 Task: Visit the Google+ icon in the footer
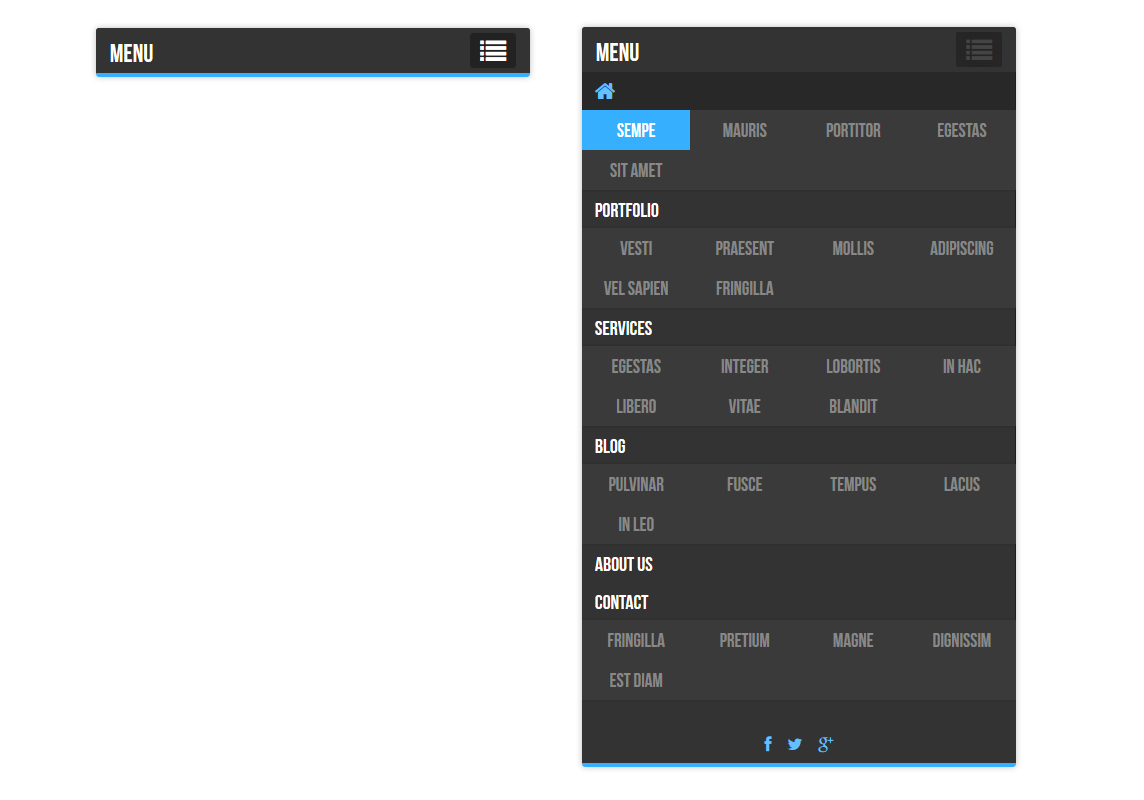click(825, 744)
